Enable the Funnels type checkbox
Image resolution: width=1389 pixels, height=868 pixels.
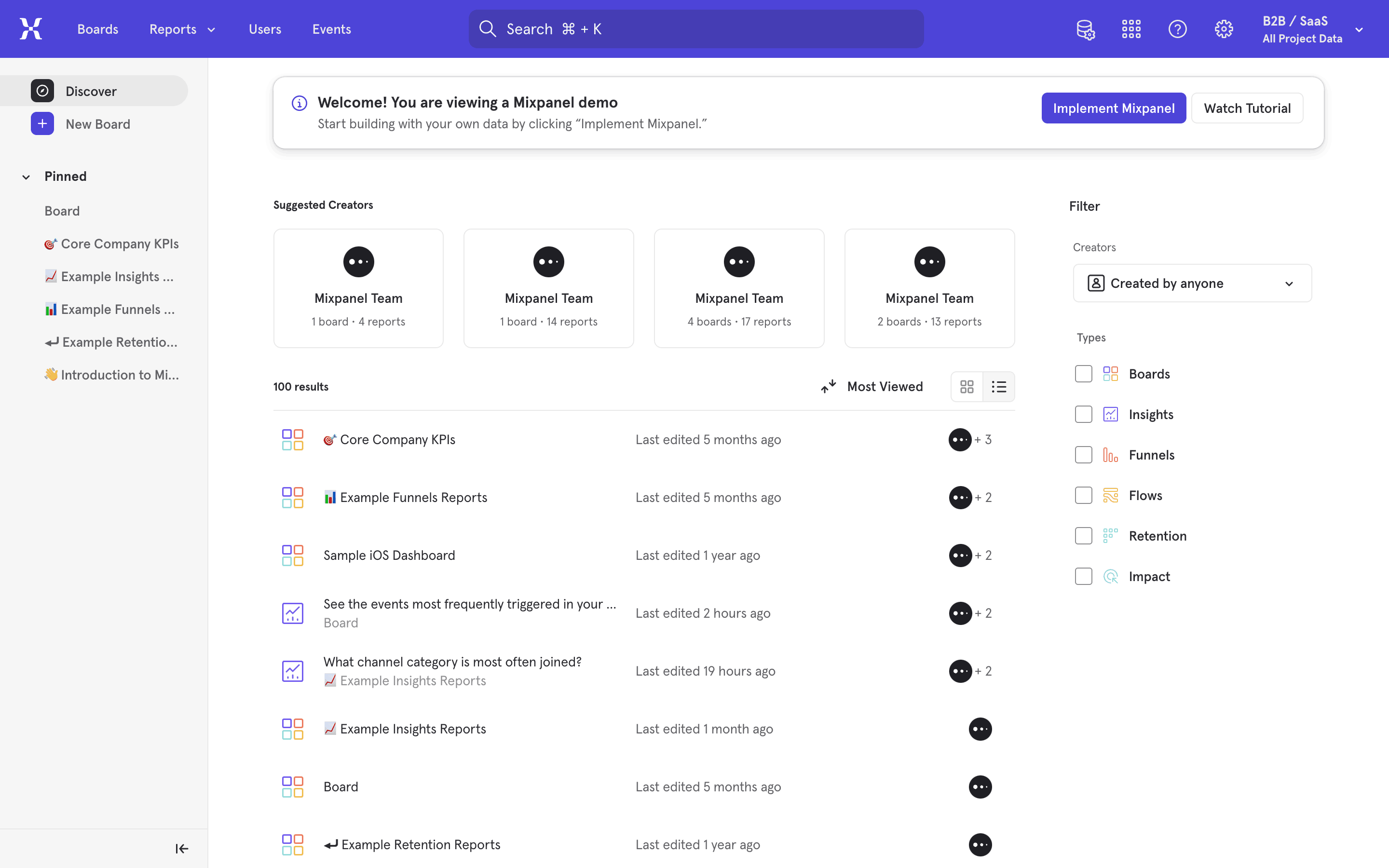1083,455
